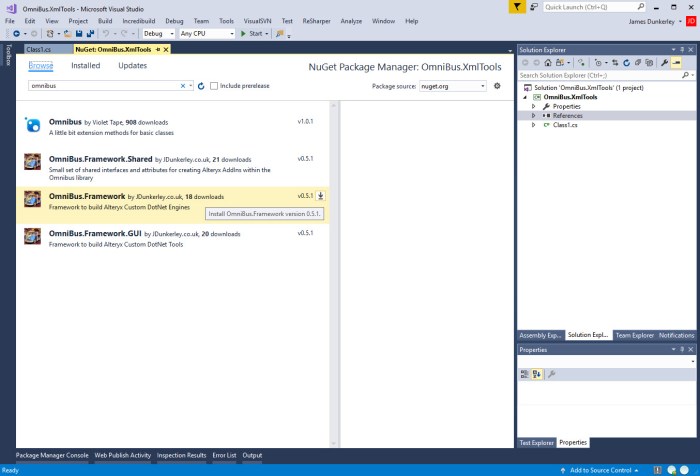Image resolution: width=700 pixels, height=476 pixels.
Task: Click Pending Changes Filter clock icon
Action: pyautogui.click(x=598, y=63)
